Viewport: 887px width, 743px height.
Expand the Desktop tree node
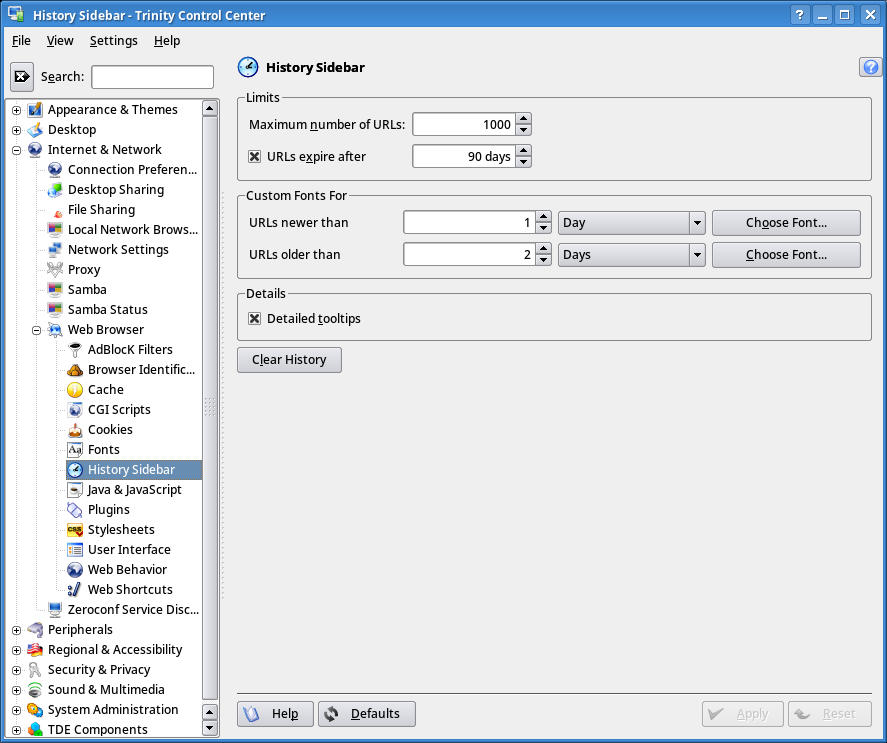(16, 130)
